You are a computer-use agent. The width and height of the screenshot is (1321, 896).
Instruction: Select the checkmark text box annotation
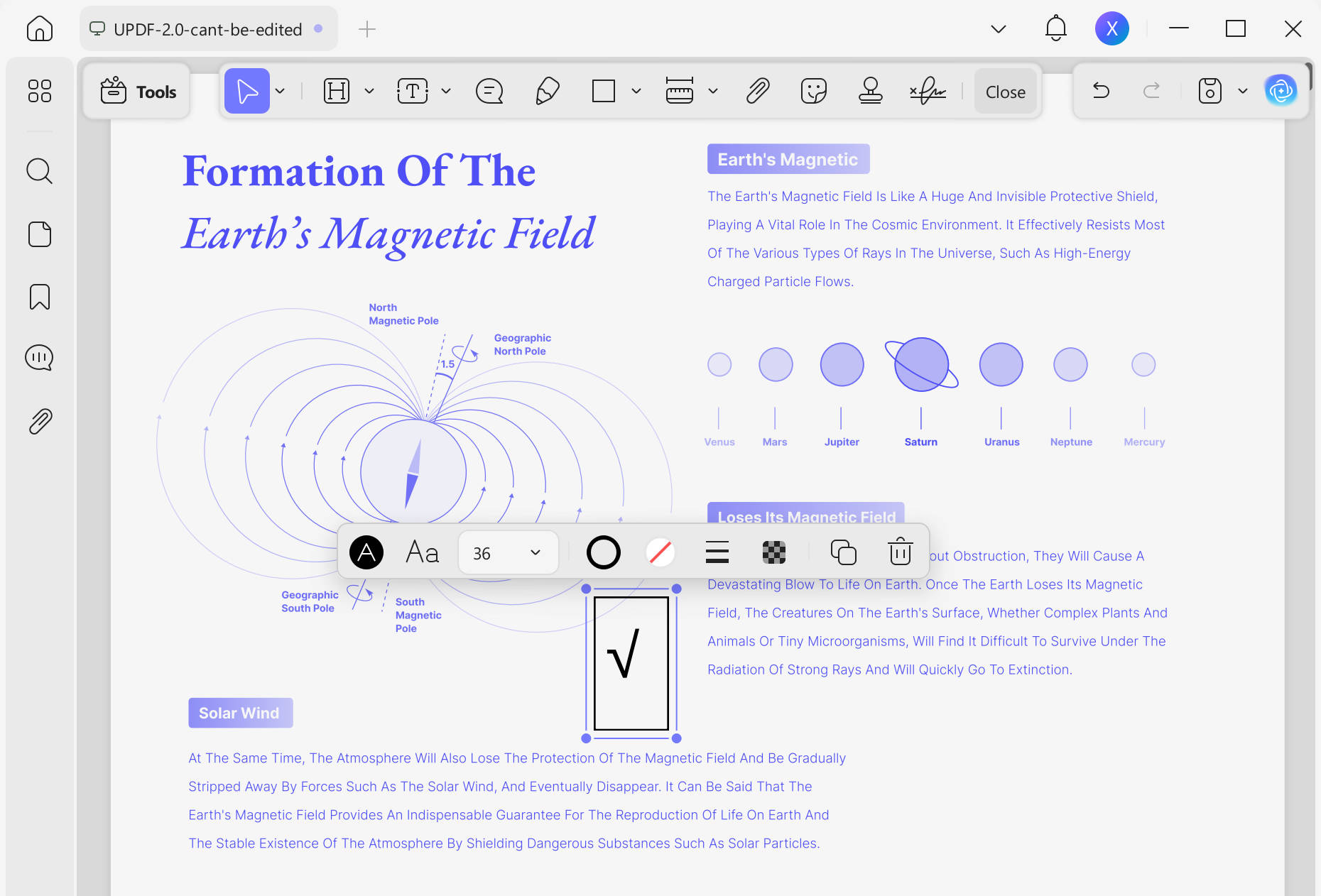pos(631,663)
